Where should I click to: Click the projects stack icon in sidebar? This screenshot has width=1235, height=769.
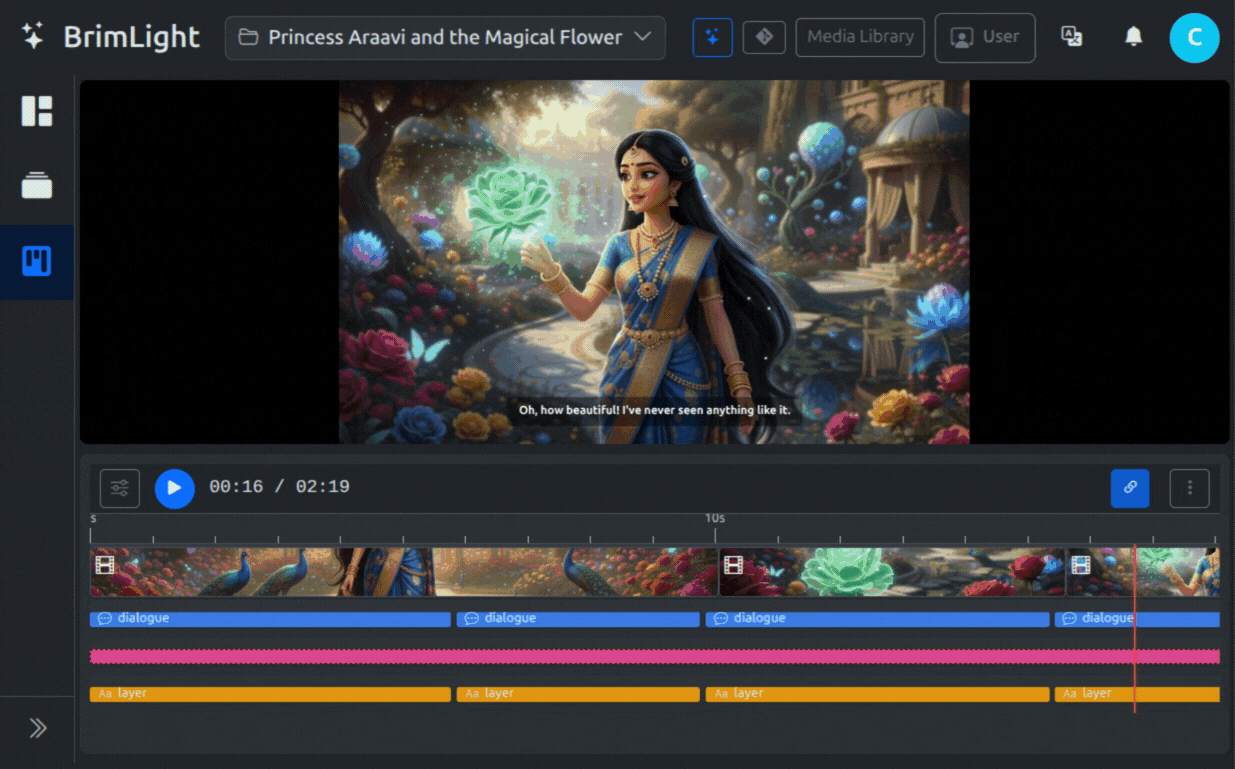36,185
